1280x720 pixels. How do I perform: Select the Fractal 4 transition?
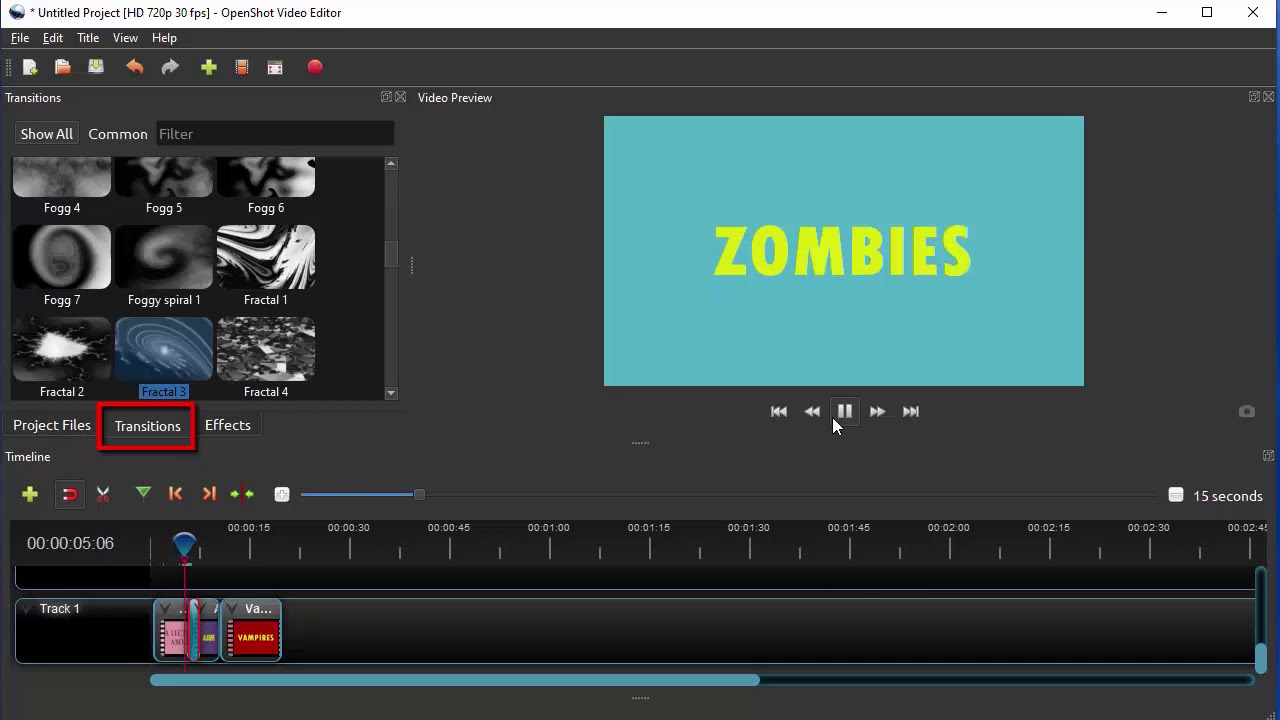266,358
